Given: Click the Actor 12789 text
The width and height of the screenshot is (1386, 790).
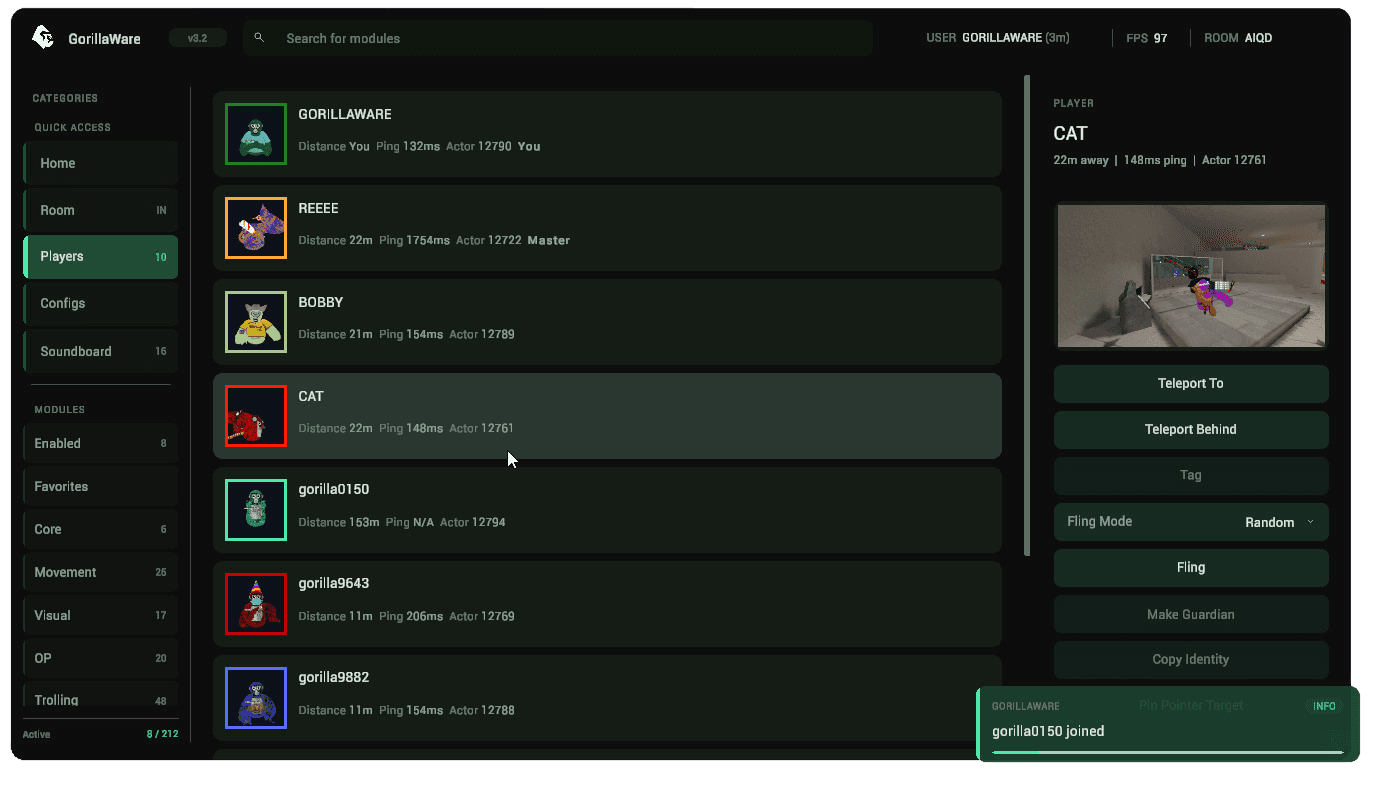Looking at the screenshot, I should 482,334.
